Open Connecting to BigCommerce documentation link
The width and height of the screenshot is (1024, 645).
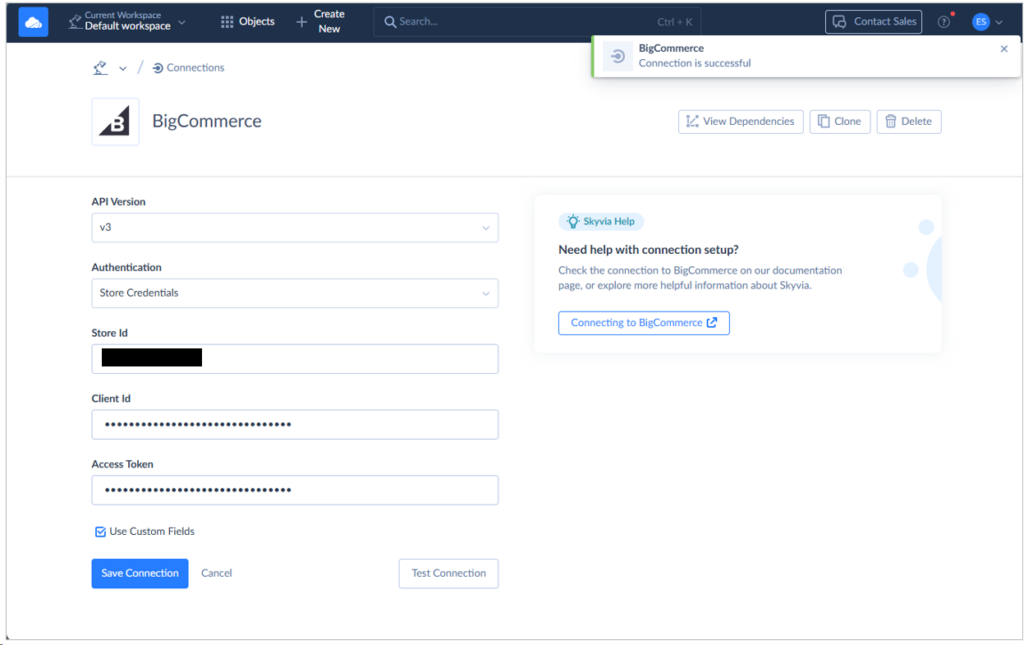(644, 323)
